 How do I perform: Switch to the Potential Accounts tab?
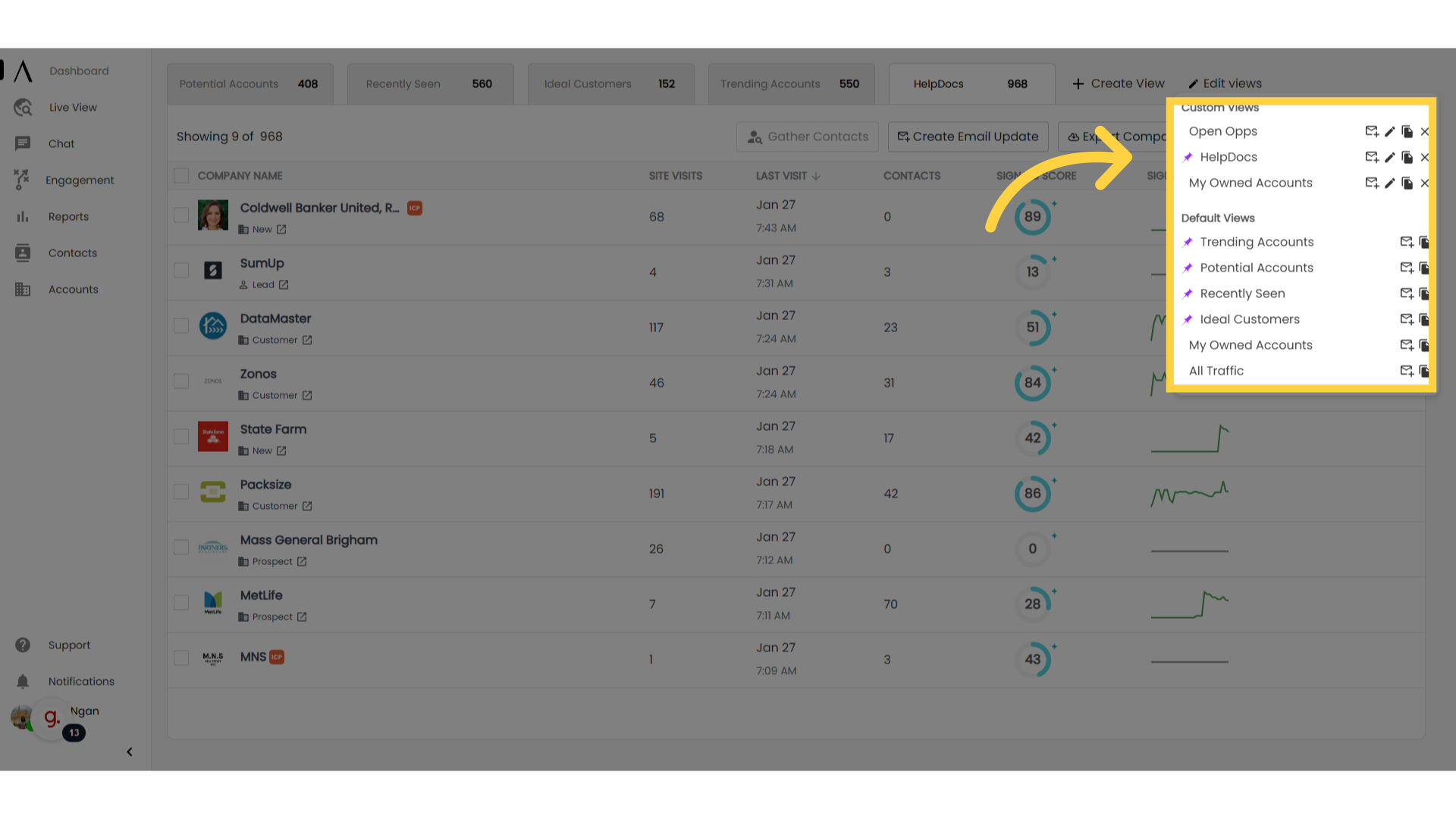[250, 84]
